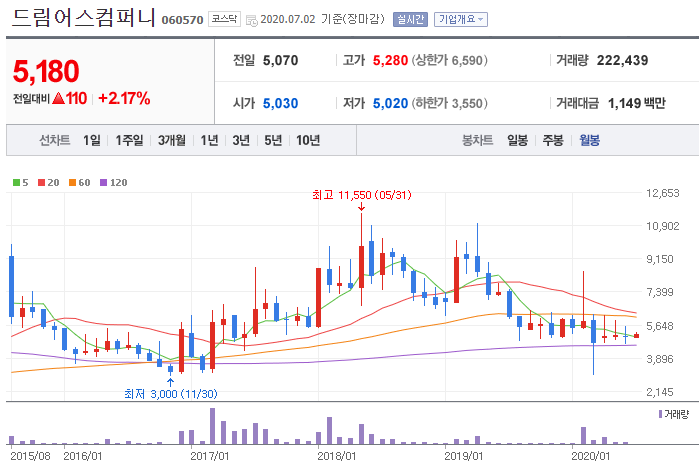Click the 2015/08 date axis label

click(x=30, y=456)
